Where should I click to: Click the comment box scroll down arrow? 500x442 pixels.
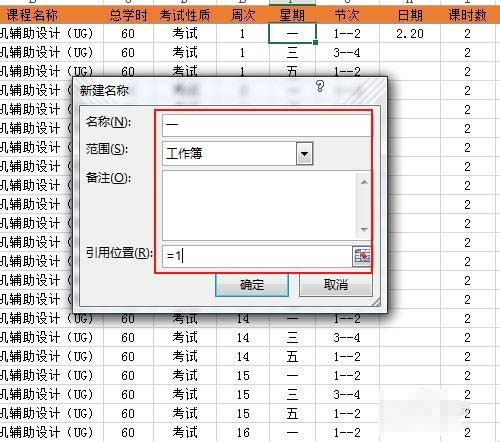click(x=364, y=229)
